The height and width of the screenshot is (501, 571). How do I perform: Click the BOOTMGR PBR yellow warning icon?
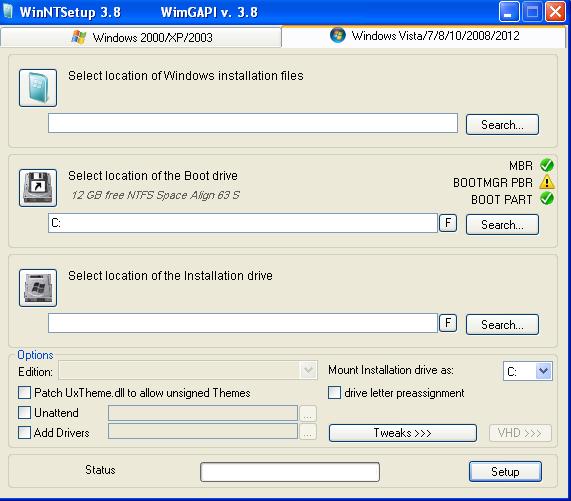pos(547,182)
